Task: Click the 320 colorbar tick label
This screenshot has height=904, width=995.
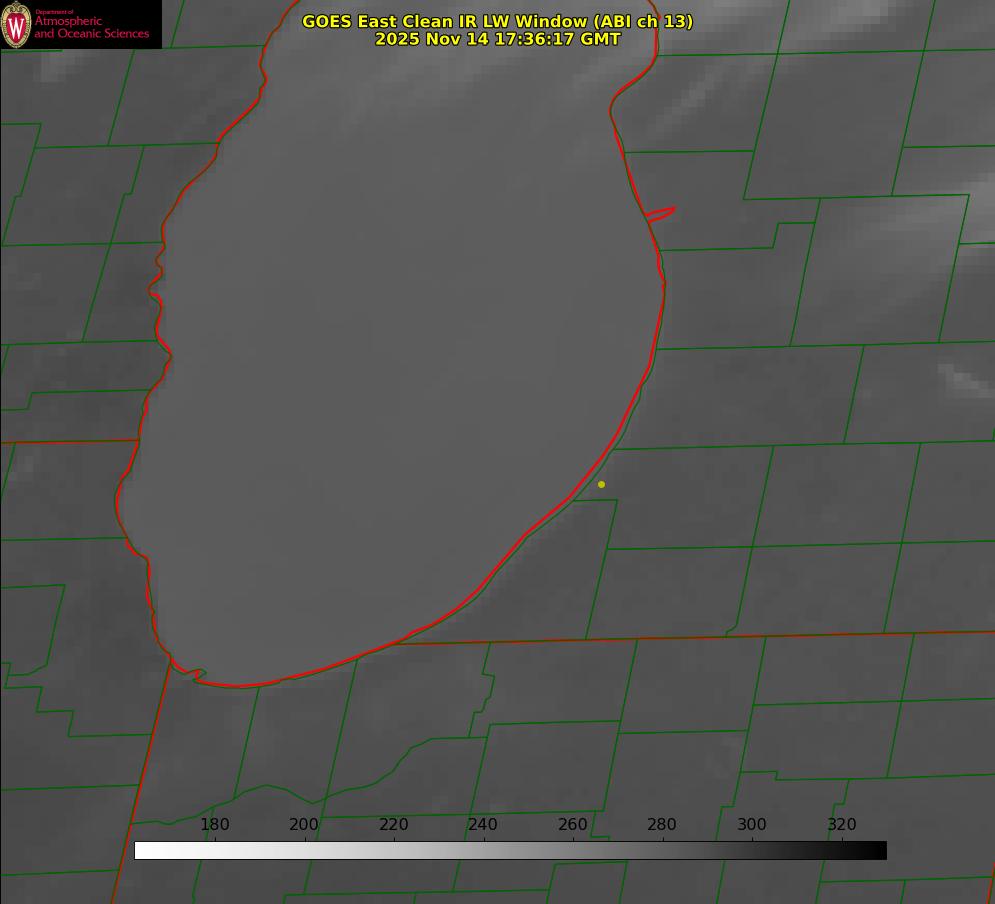Action: (842, 825)
